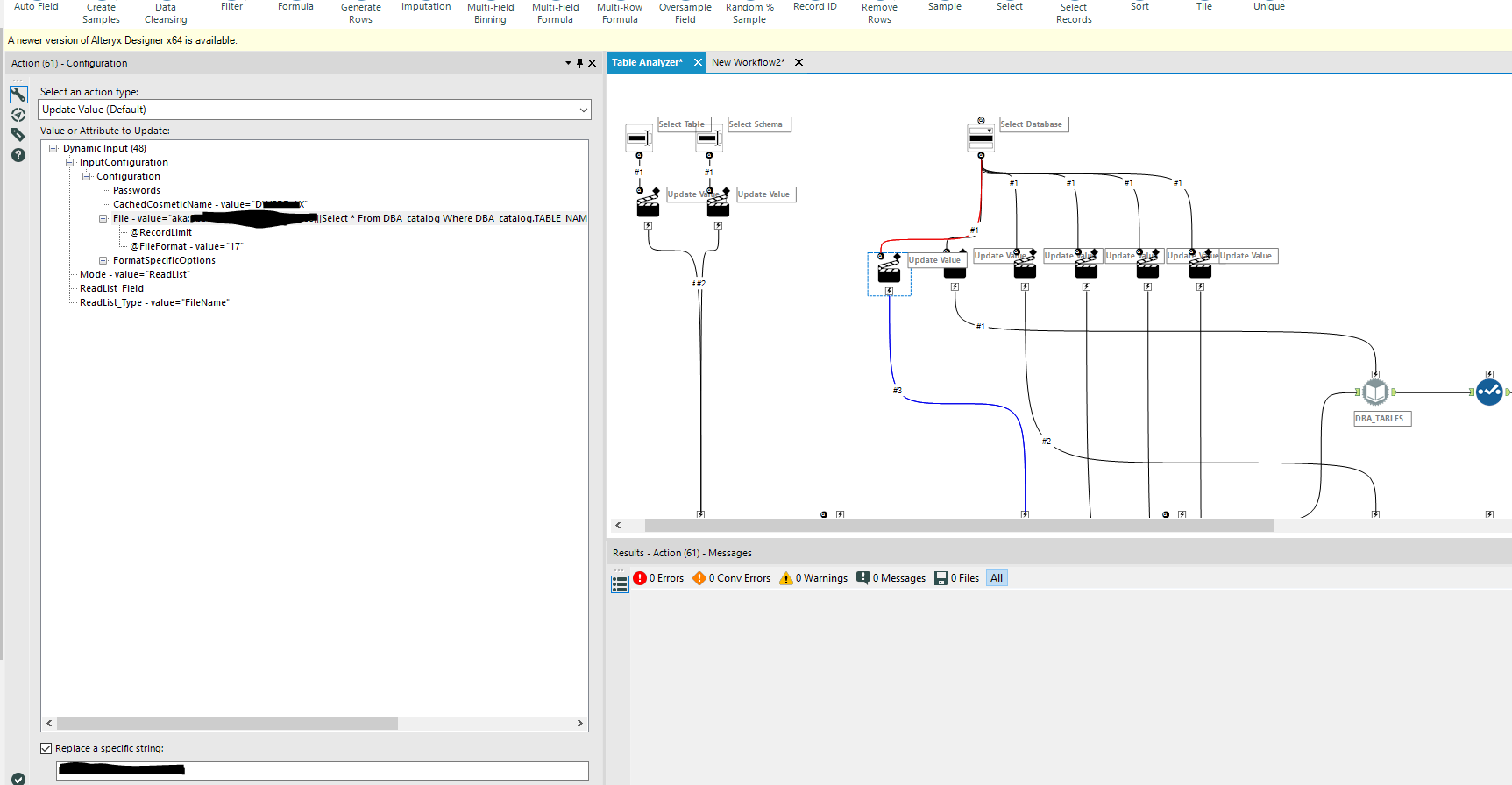The height and width of the screenshot is (785, 1512).
Task: Pick the Generate Rows tool from palette
Action: (x=360, y=13)
